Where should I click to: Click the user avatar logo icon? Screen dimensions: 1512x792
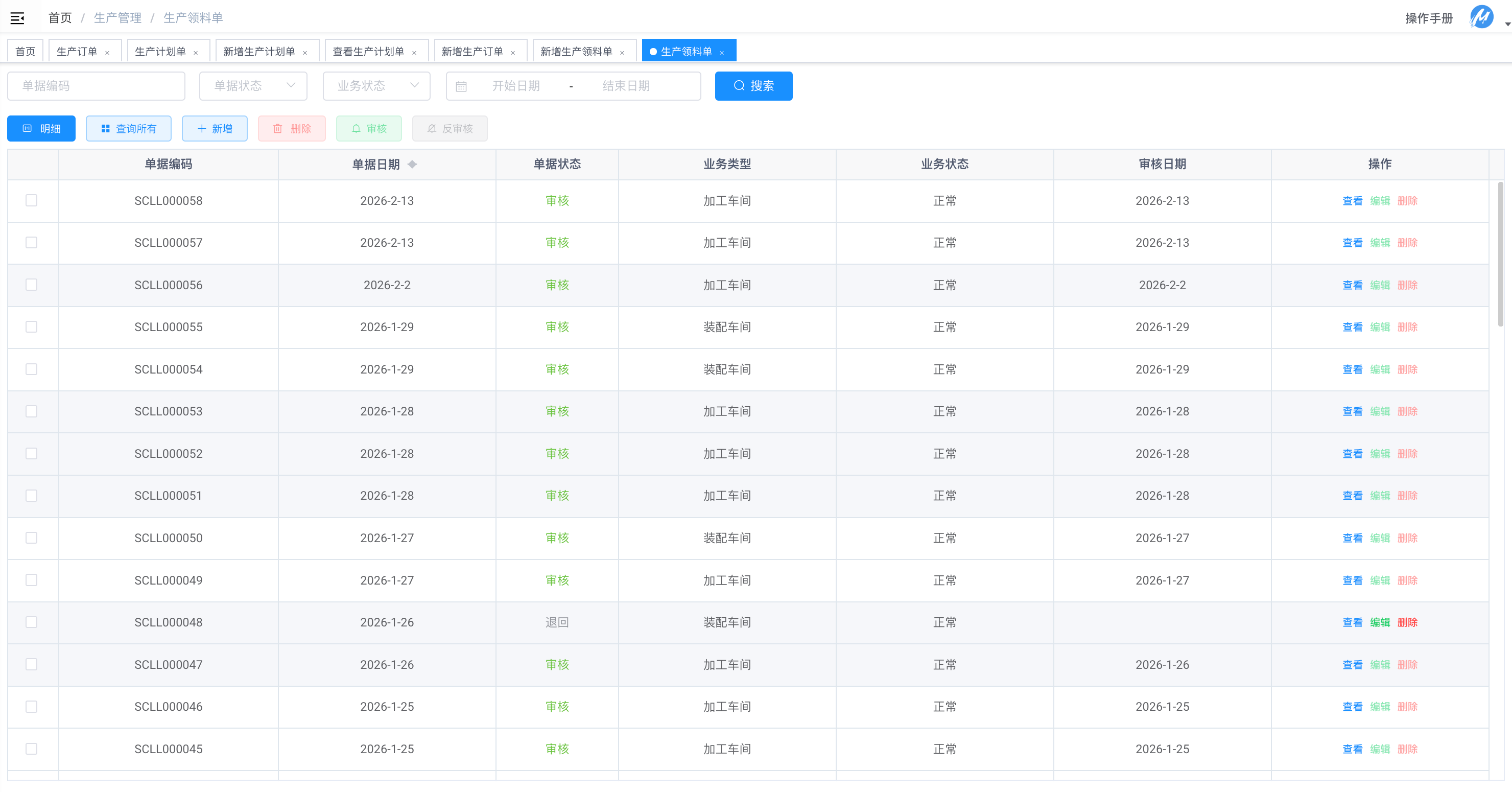(x=1481, y=17)
